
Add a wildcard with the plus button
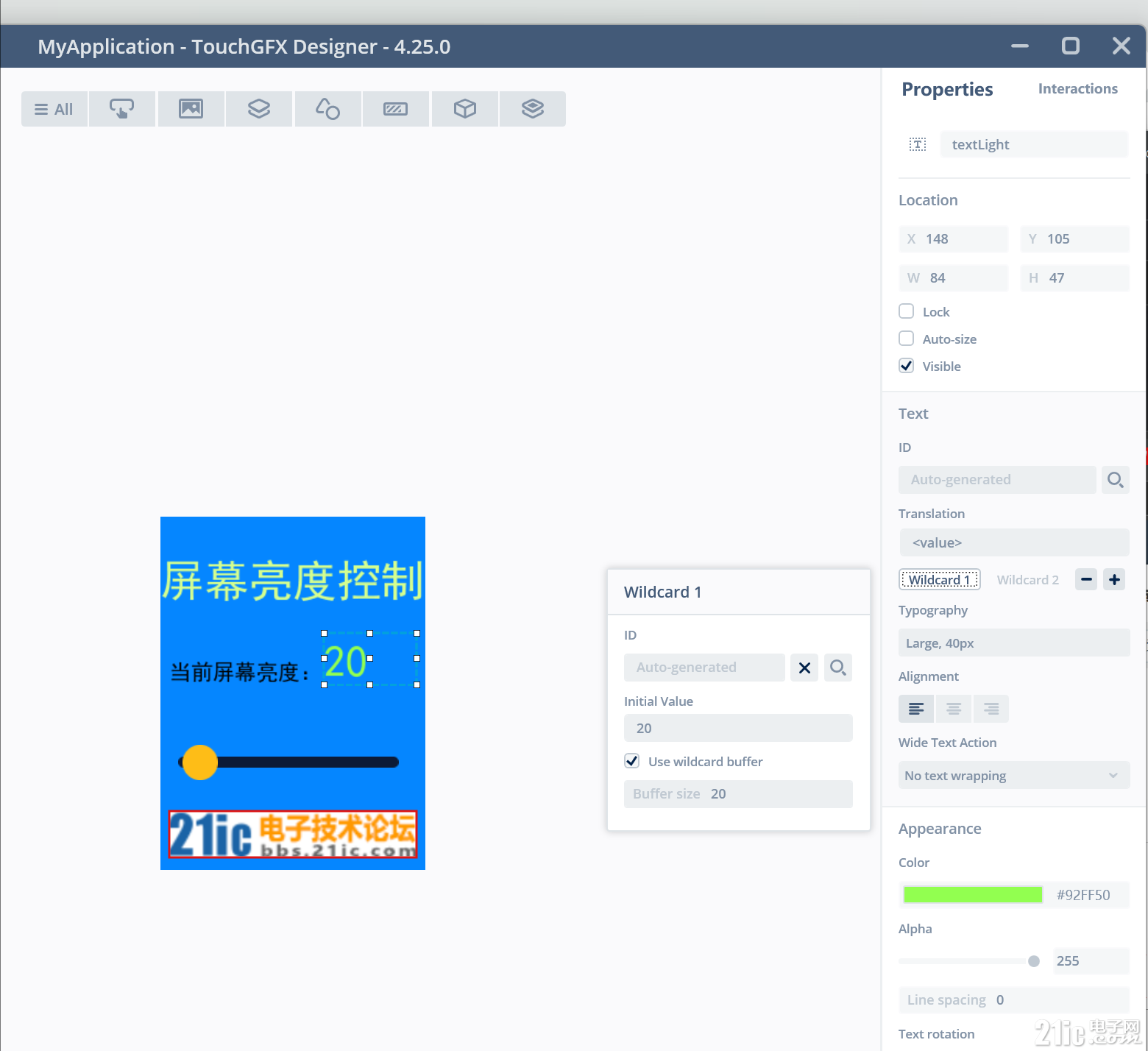[x=1115, y=580]
